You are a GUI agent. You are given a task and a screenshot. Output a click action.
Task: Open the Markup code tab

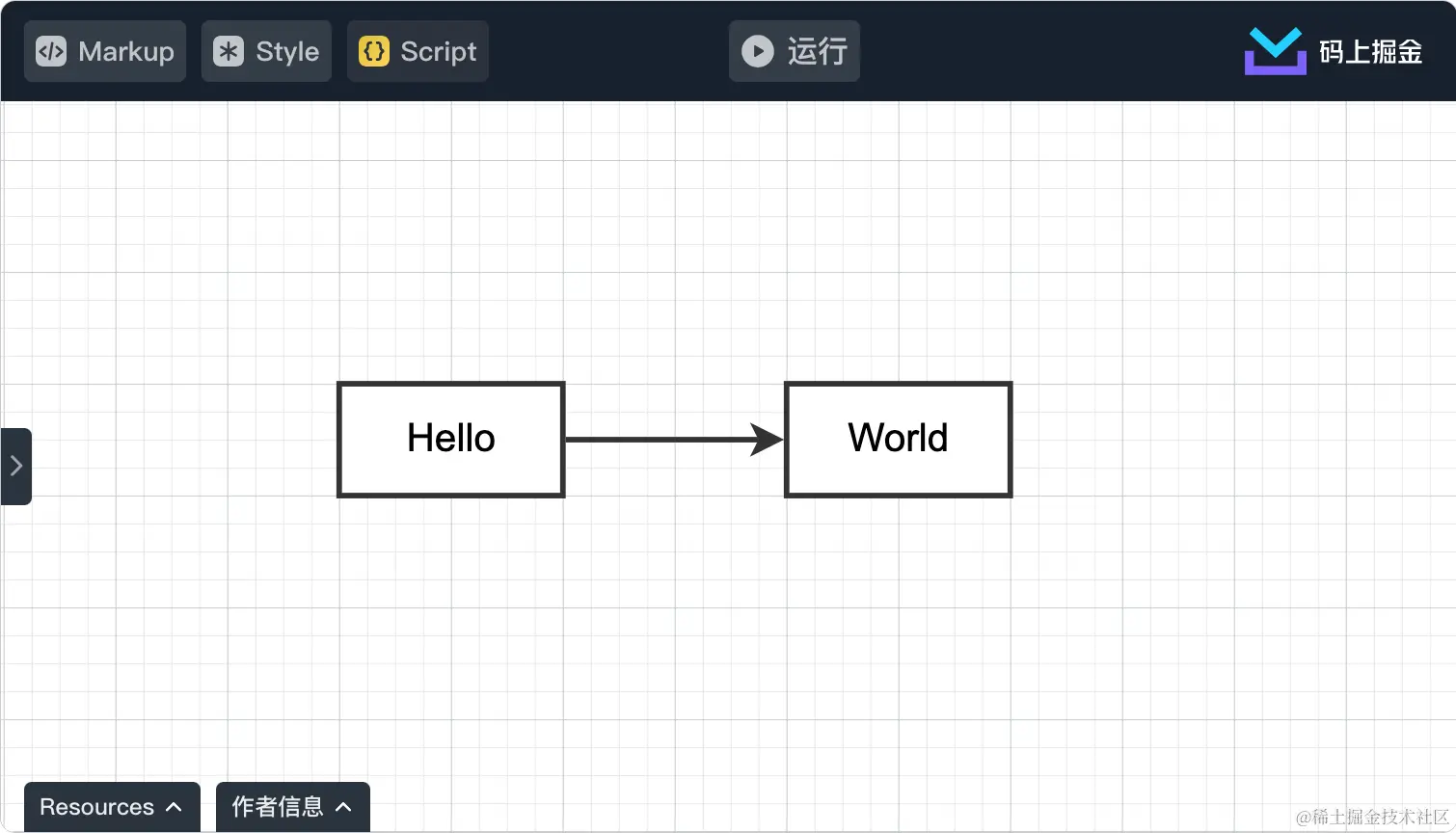pyautogui.click(x=105, y=51)
